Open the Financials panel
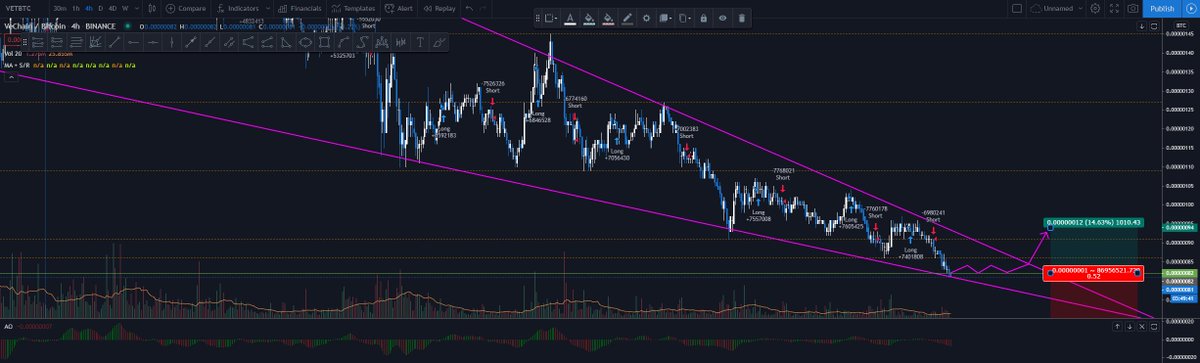1200x363 pixels. click(300, 8)
